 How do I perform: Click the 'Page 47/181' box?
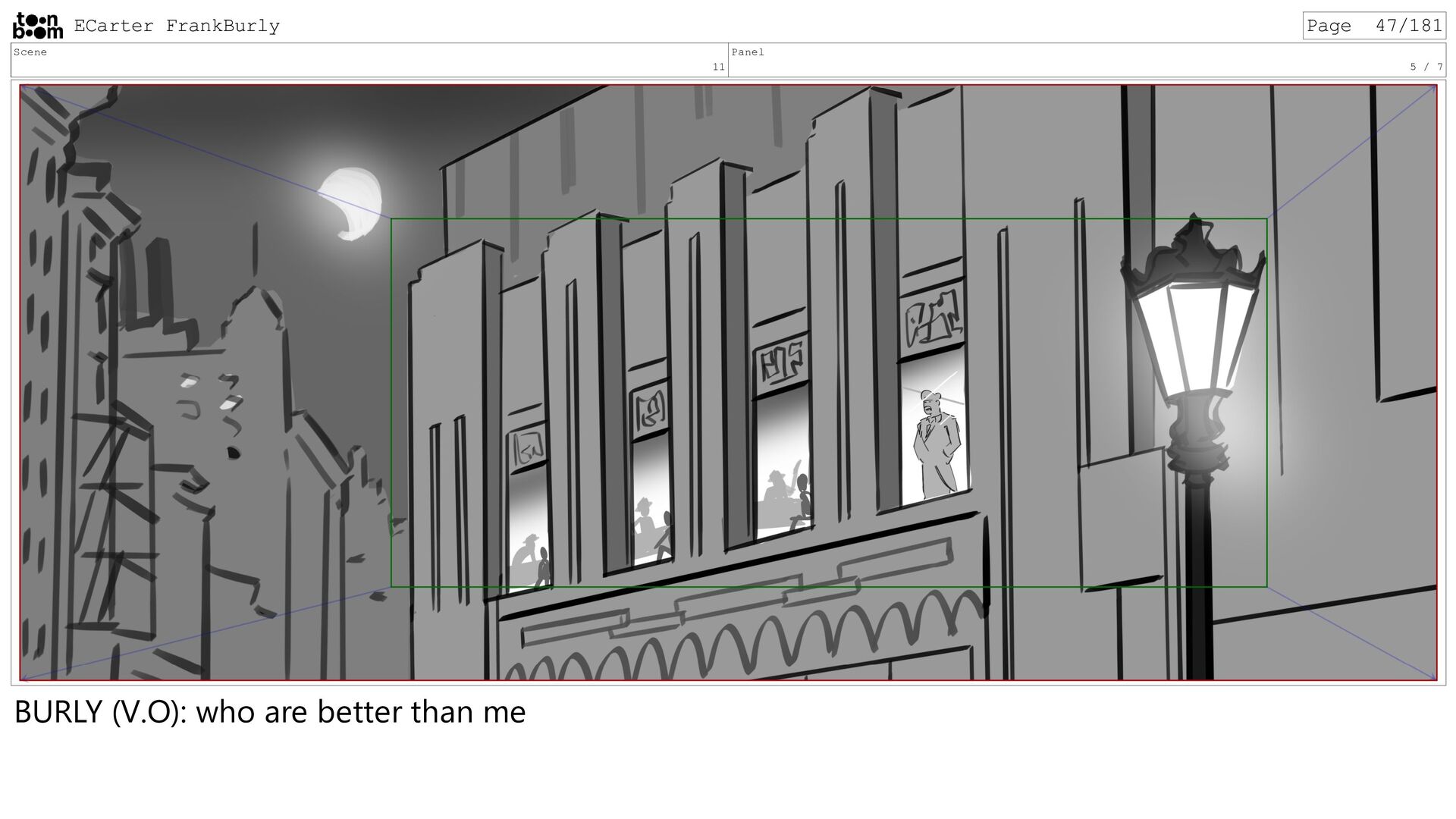coord(1374,26)
